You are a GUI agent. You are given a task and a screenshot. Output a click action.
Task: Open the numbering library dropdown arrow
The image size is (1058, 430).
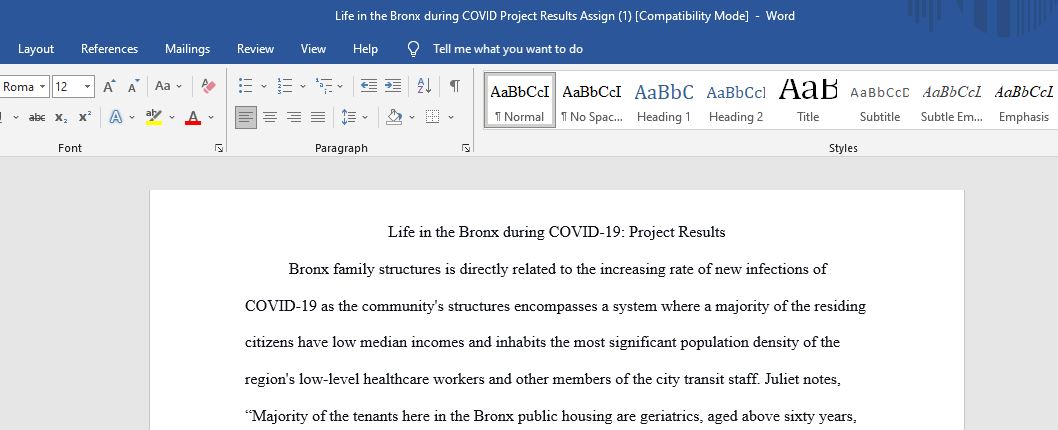point(302,86)
